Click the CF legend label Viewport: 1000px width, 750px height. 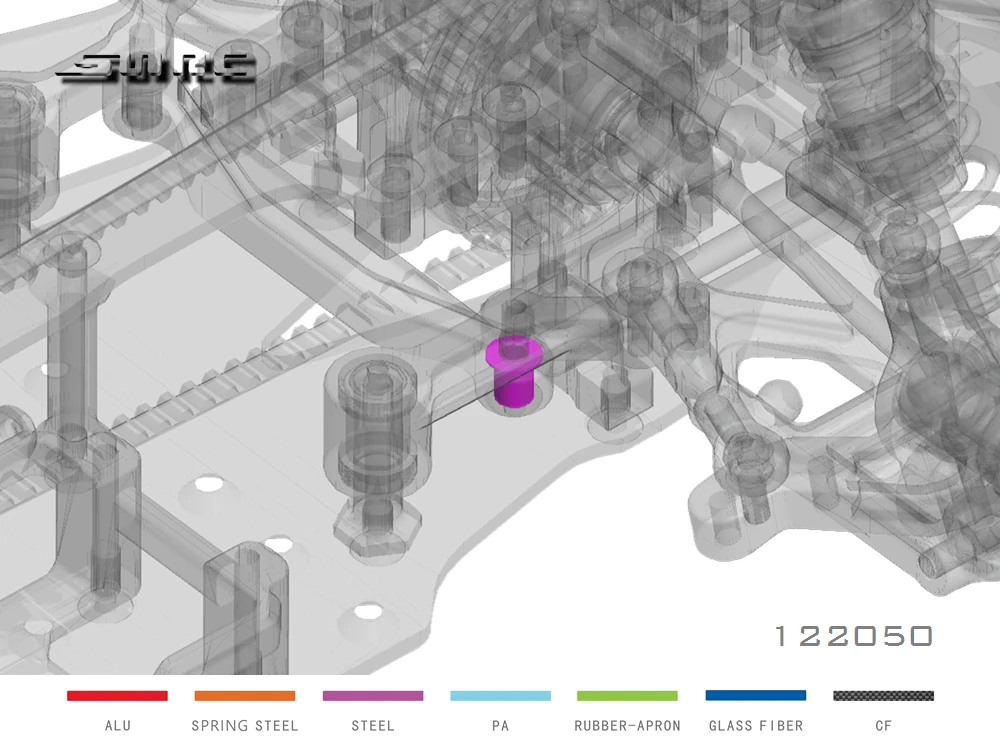(883, 726)
